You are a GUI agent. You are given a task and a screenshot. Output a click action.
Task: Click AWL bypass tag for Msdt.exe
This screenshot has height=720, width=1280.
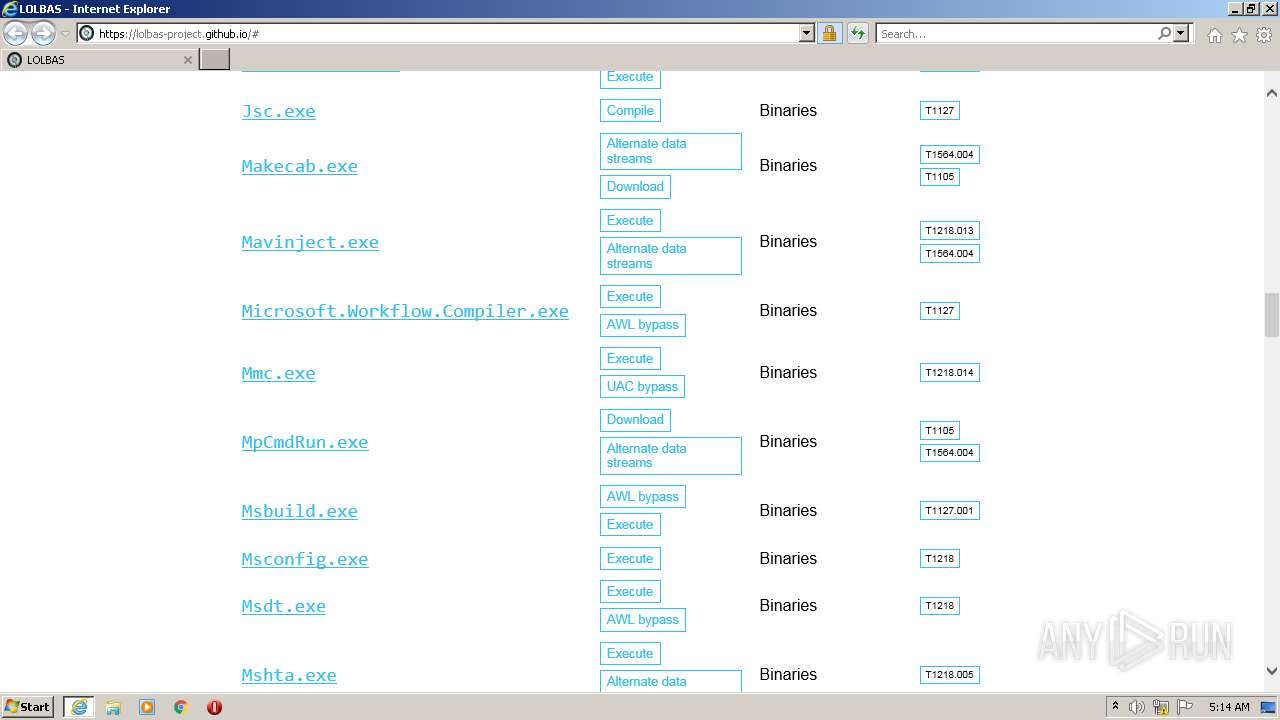click(643, 619)
